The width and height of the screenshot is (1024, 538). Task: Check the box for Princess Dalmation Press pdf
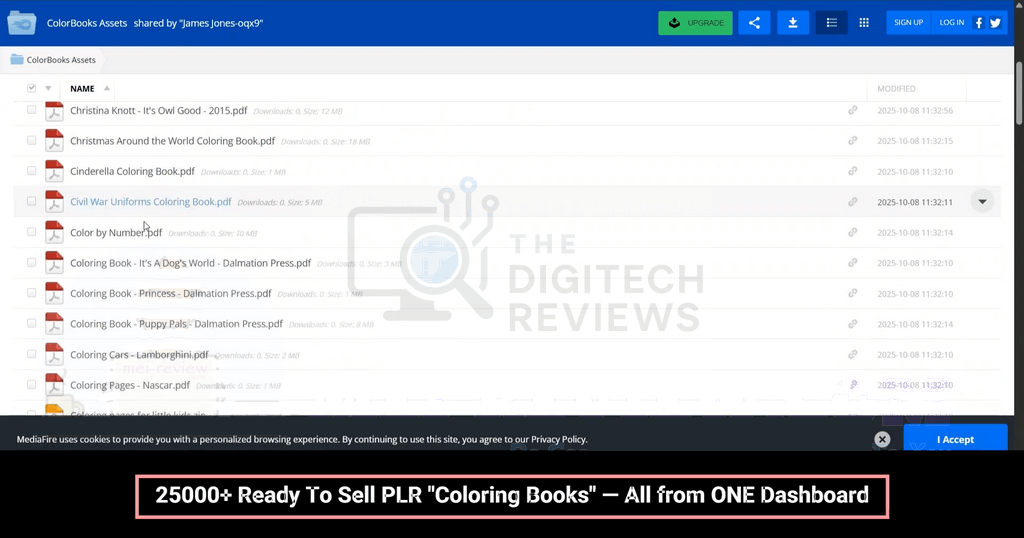pos(31,293)
